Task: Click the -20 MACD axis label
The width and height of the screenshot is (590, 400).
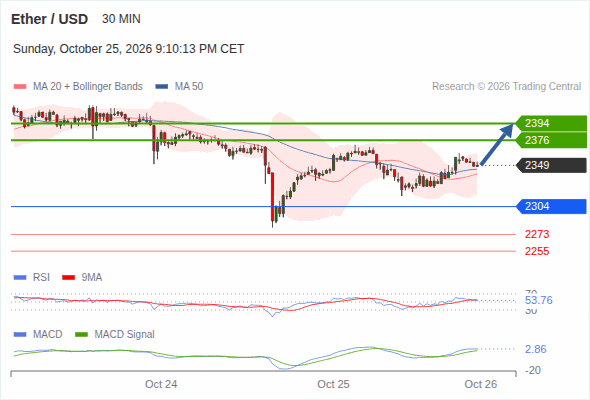Action: 533,370
